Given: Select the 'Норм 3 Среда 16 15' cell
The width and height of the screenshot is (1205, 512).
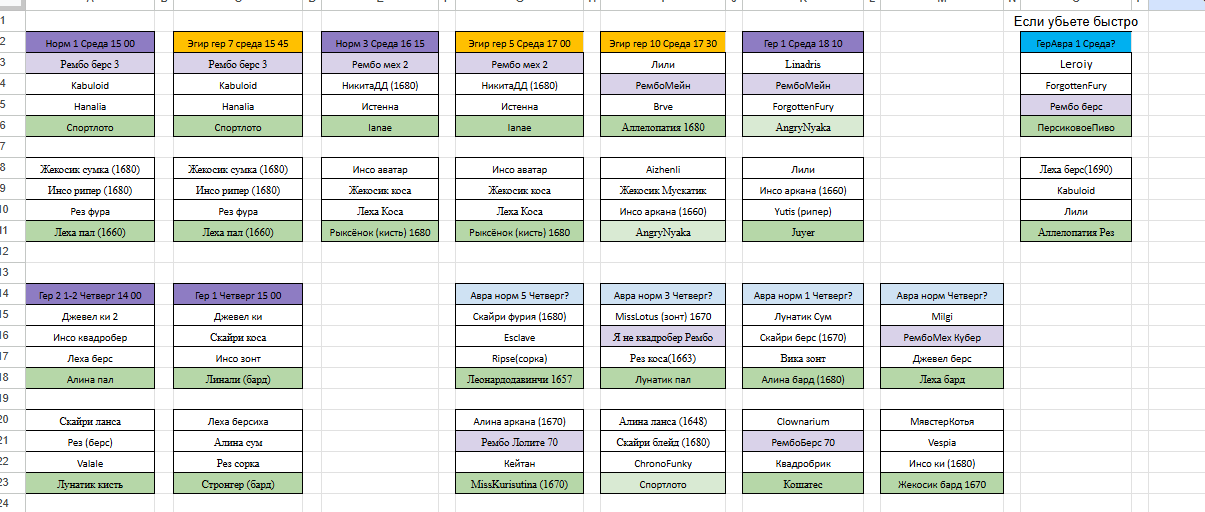Looking at the screenshot, I should (380, 43).
